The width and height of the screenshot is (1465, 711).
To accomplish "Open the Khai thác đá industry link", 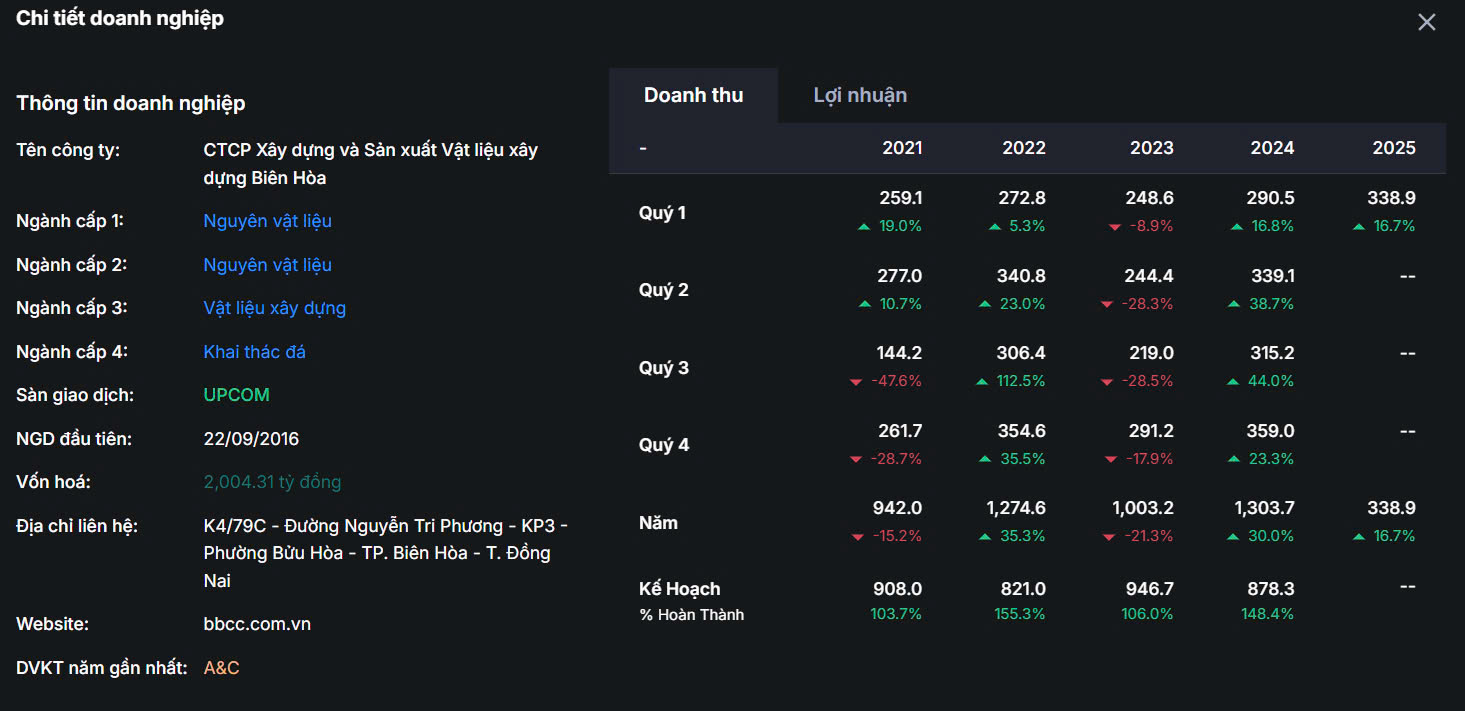I will click(x=254, y=352).
